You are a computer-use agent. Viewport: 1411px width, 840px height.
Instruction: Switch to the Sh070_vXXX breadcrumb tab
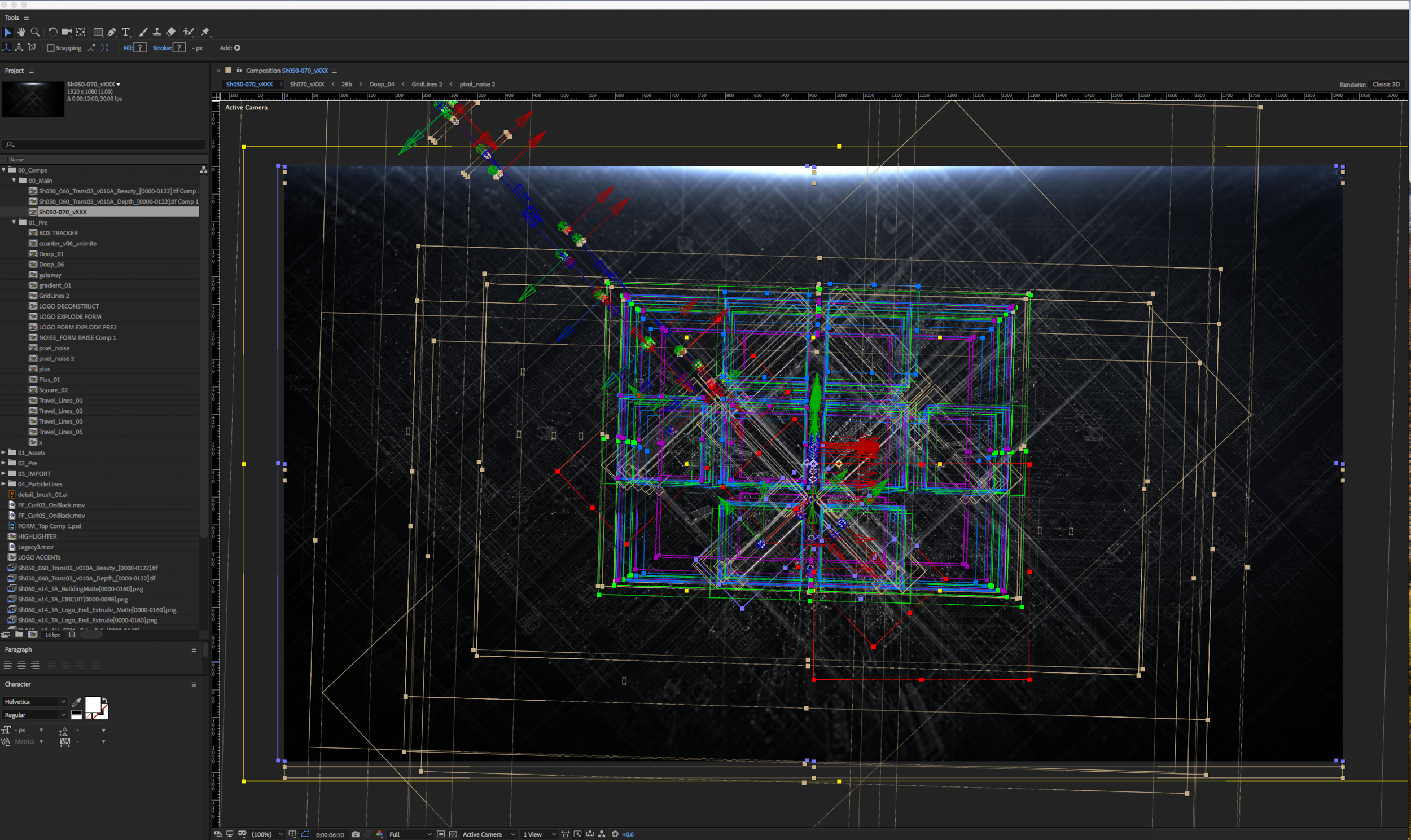pyautogui.click(x=307, y=85)
